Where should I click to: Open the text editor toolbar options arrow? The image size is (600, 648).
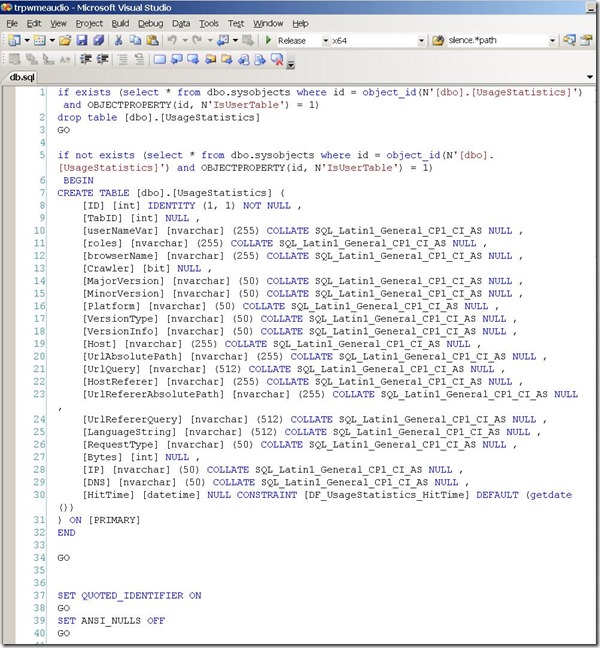[291, 64]
